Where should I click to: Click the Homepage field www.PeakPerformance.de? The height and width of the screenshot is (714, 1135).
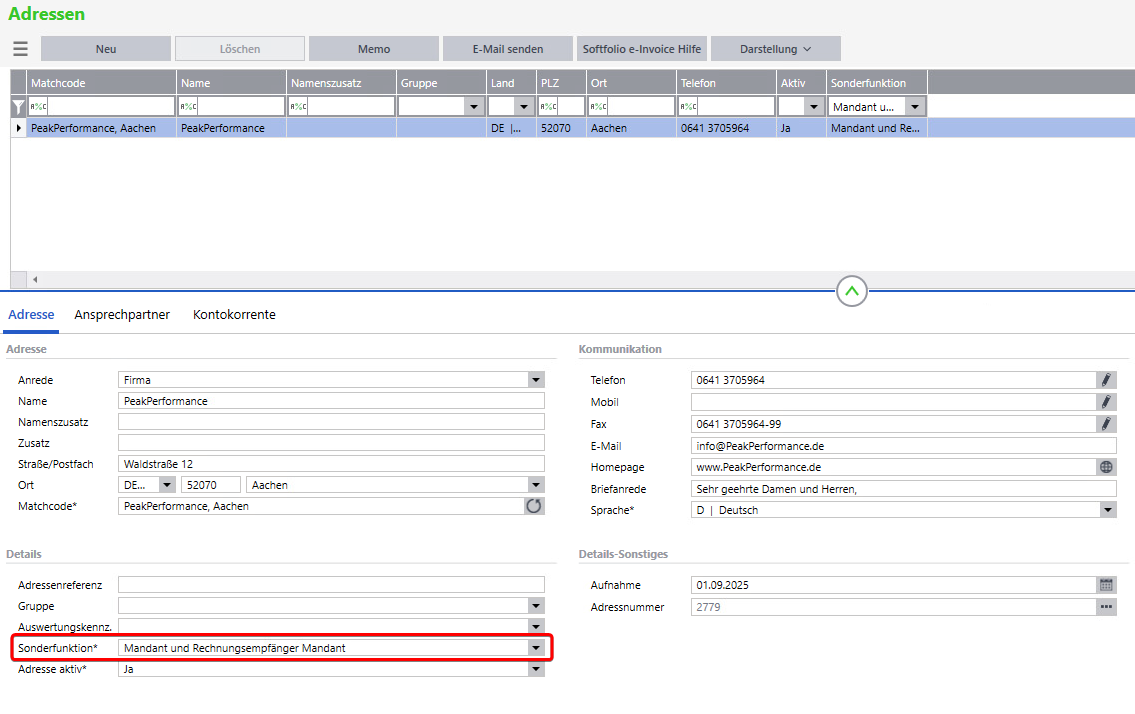pos(894,467)
